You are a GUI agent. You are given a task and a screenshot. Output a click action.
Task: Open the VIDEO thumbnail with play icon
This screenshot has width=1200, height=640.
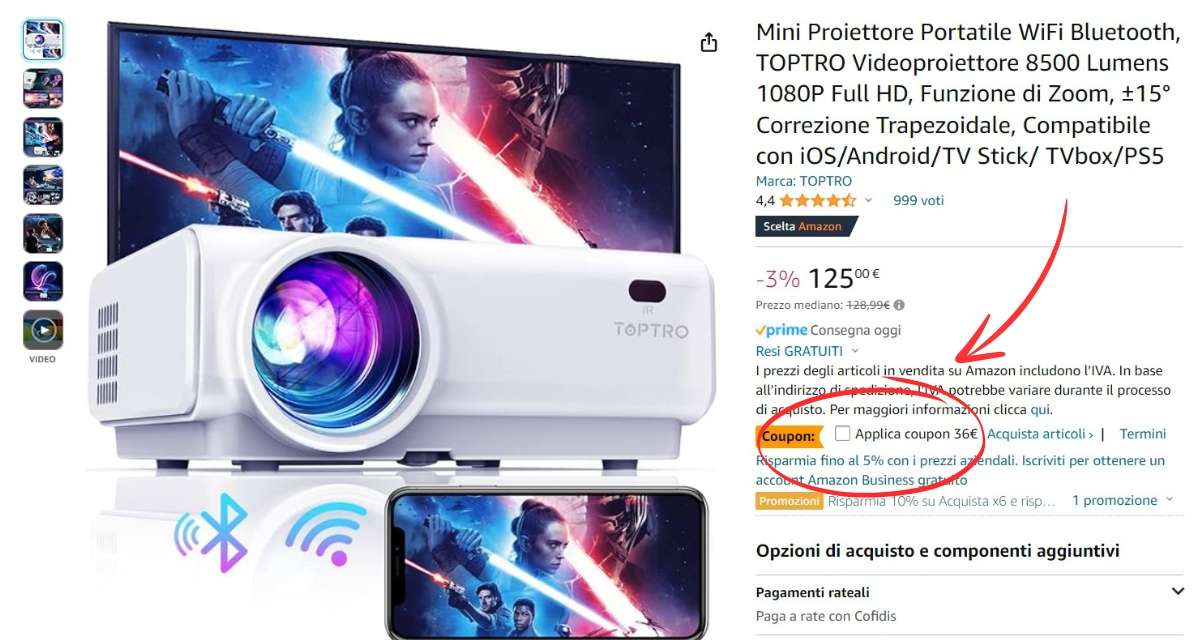tap(43, 330)
